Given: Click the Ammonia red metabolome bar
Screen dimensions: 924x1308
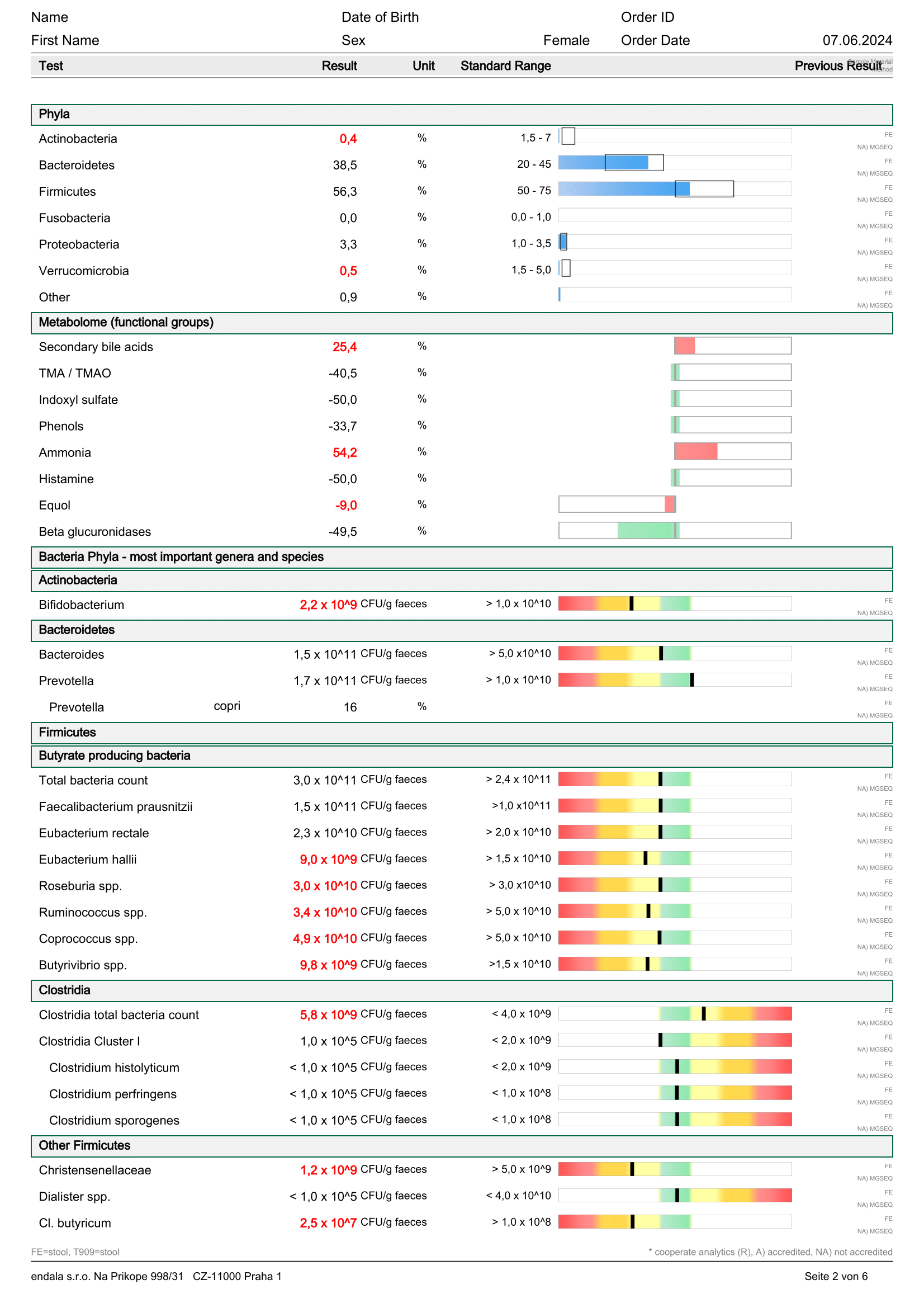Looking at the screenshot, I should [x=696, y=451].
